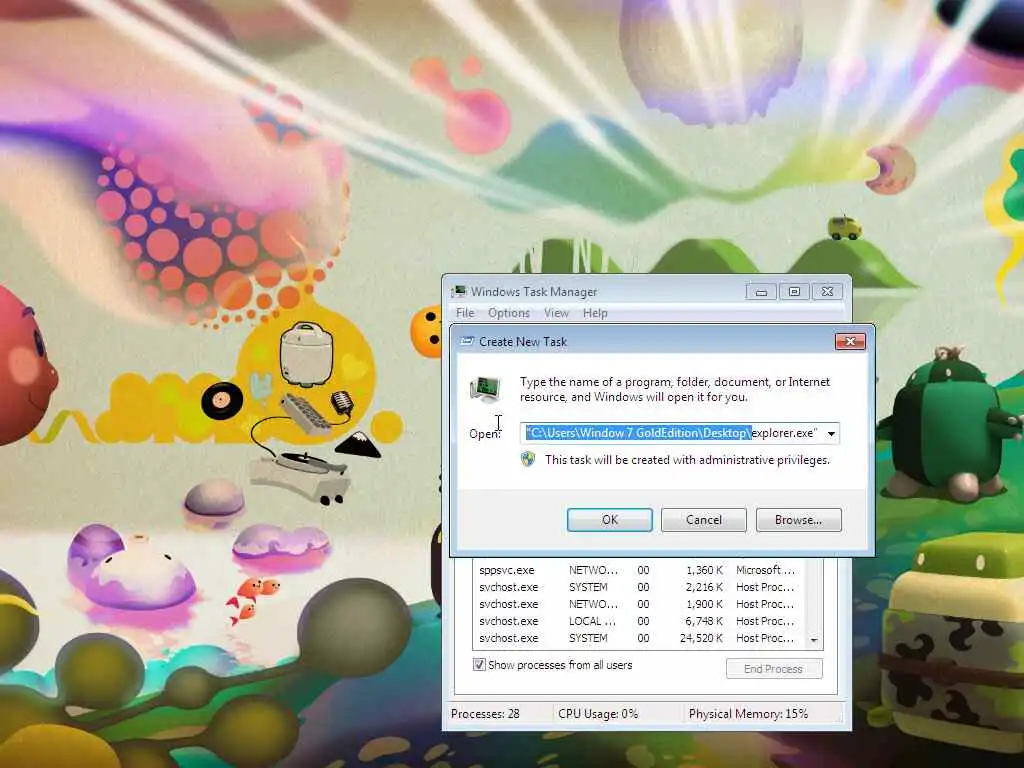Select the svchost.exe row using 1,900 K
1024x768 pixels.
pyautogui.click(x=638, y=604)
